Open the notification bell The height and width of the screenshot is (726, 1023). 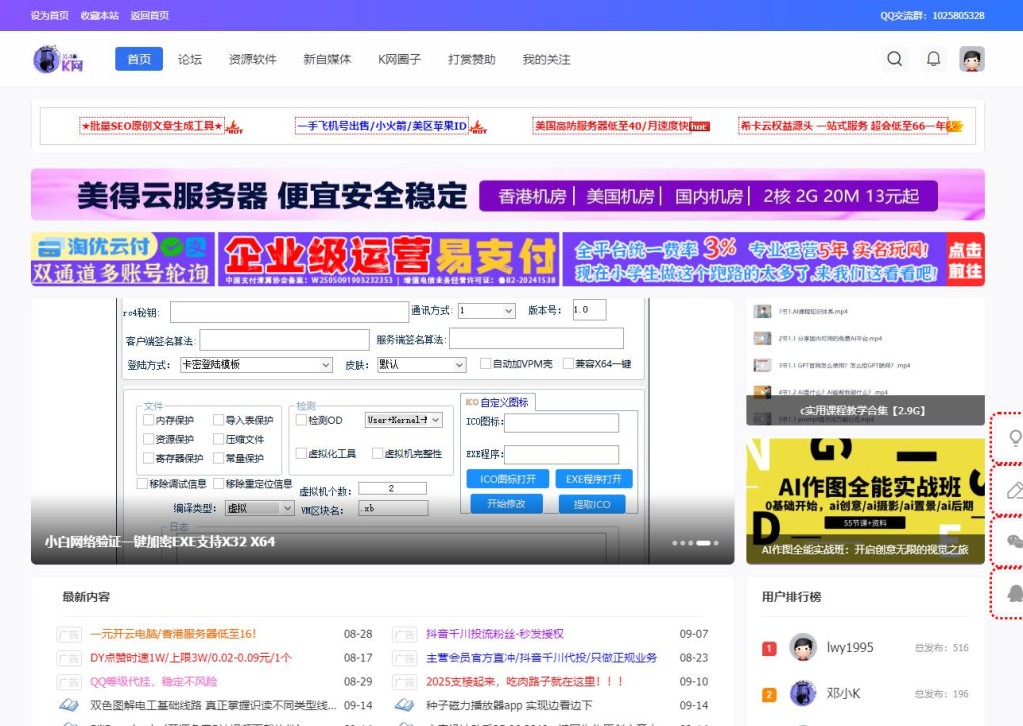pyautogui.click(x=934, y=59)
